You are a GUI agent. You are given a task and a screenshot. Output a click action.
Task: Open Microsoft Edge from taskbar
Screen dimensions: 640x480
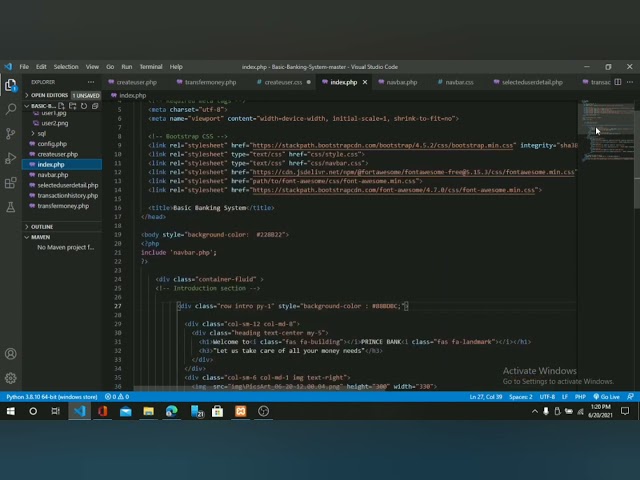click(x=171, y=411)
